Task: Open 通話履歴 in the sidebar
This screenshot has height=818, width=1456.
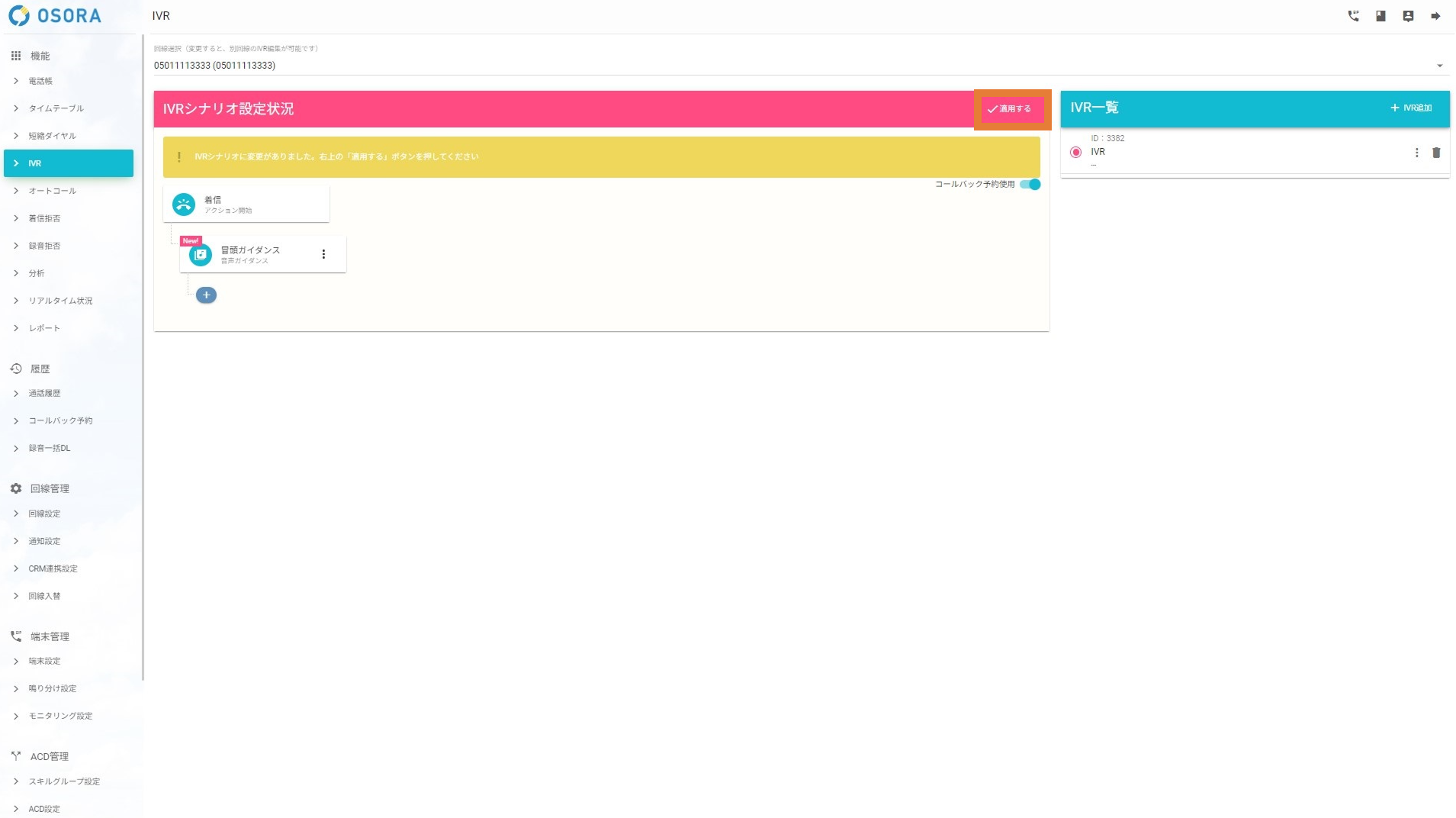Action: 44,394
